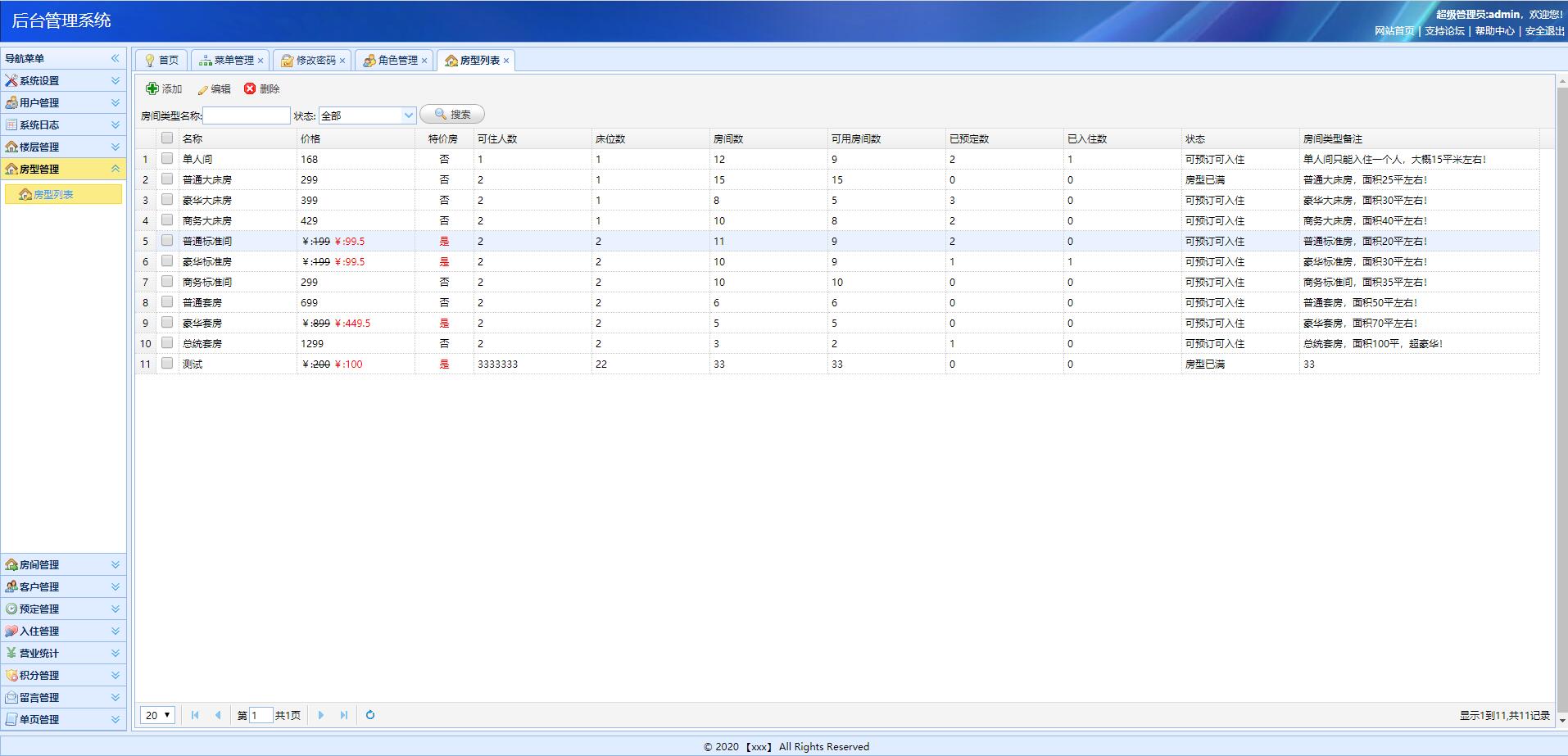
Task: Open 房型列表 in the sidebar tree
Action: (53, 194)
